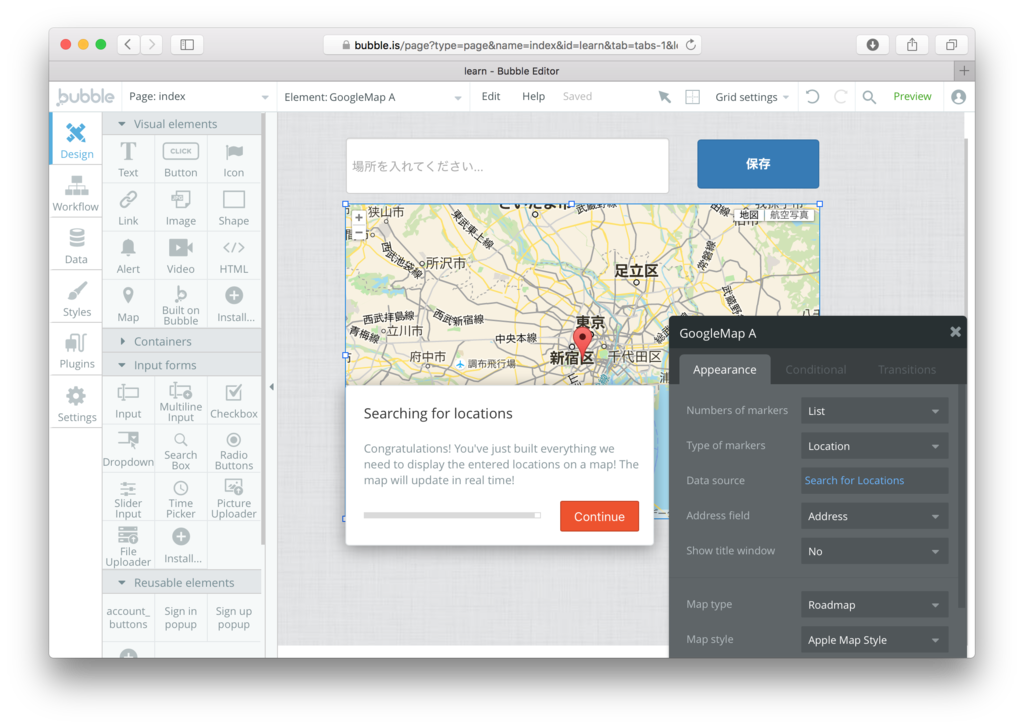1024x728 pixels.
Task: Select the Built on Bubble element
Action: point(180,304)
